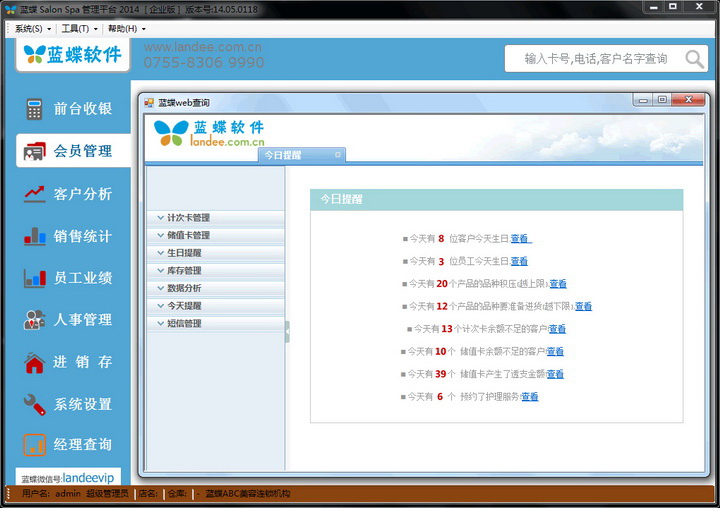Open the 进销存 house icon

[34, 362]
